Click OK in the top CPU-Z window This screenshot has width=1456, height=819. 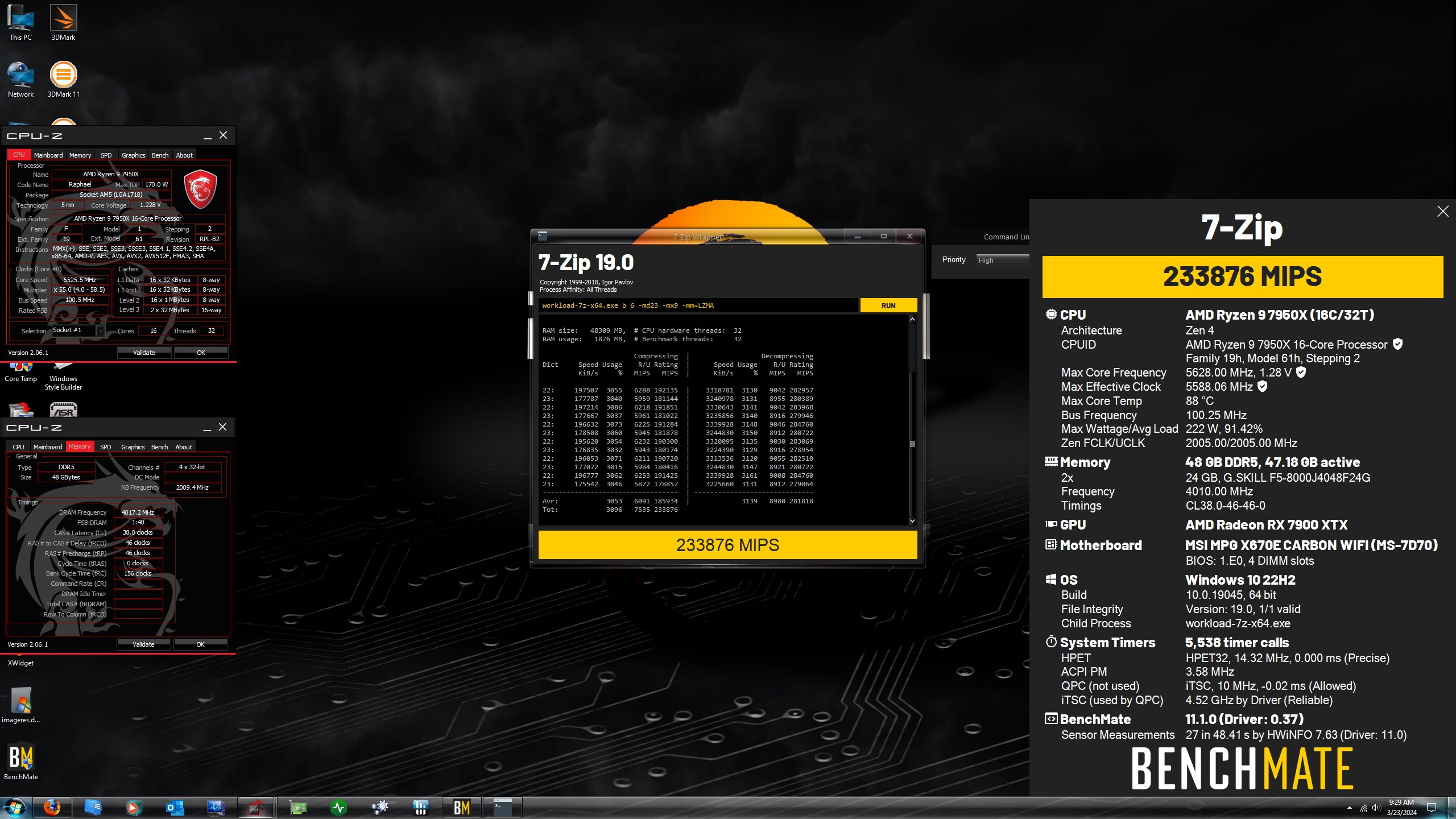(x=201, y=353)
